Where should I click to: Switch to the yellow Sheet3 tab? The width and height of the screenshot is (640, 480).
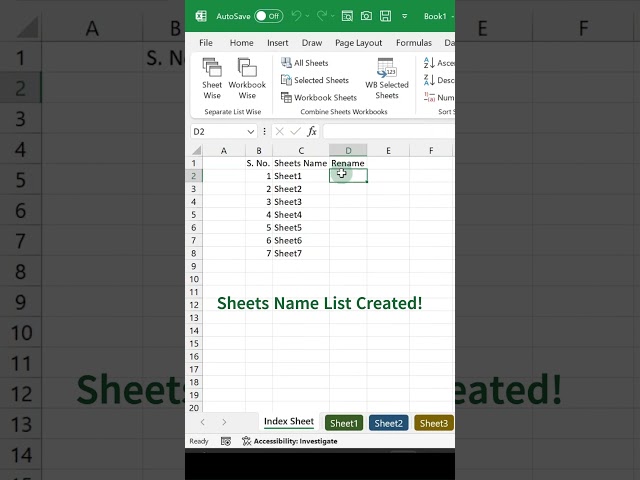[434, 423]
